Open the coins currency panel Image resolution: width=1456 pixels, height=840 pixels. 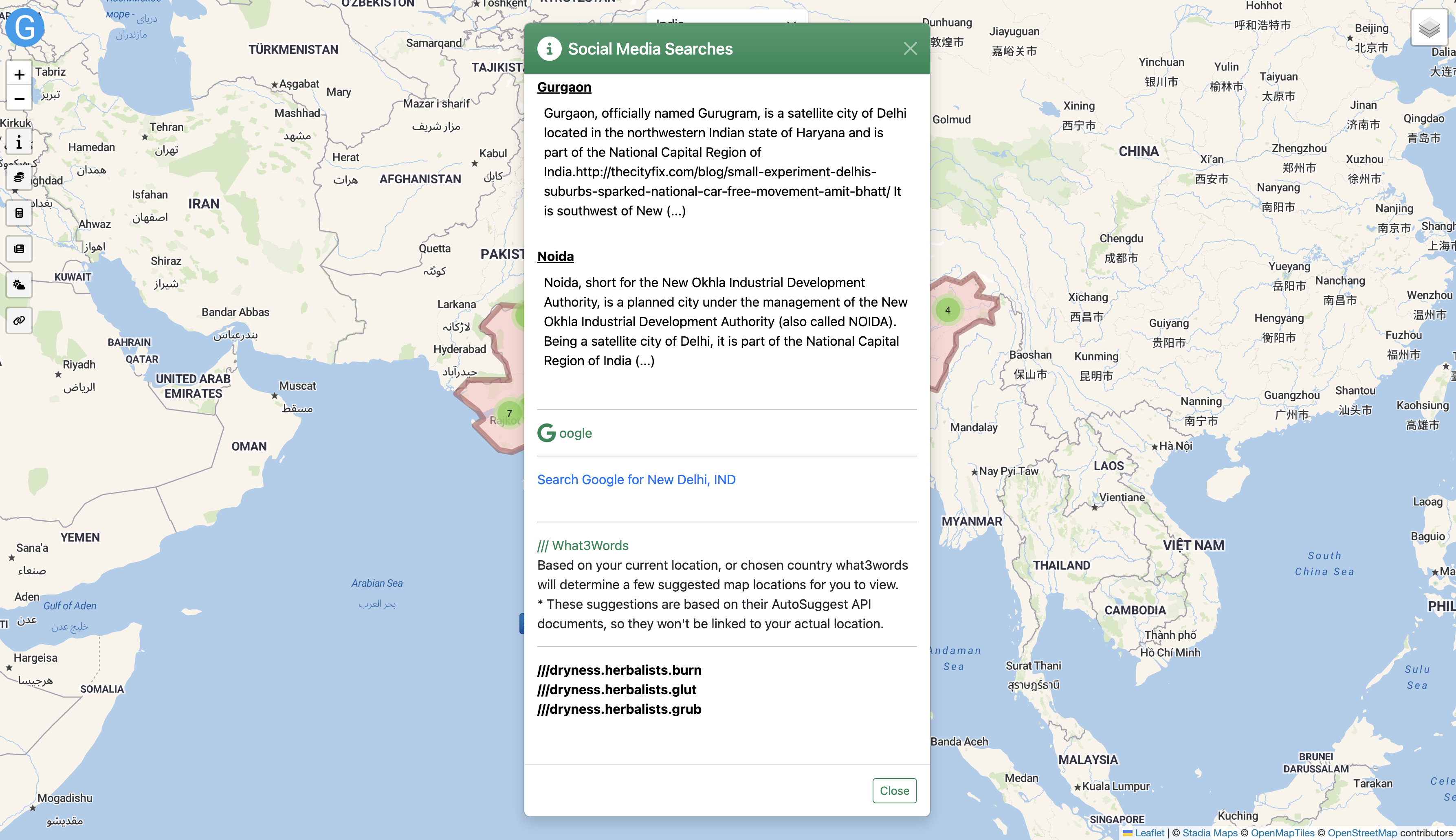click(x=19, y=177)
